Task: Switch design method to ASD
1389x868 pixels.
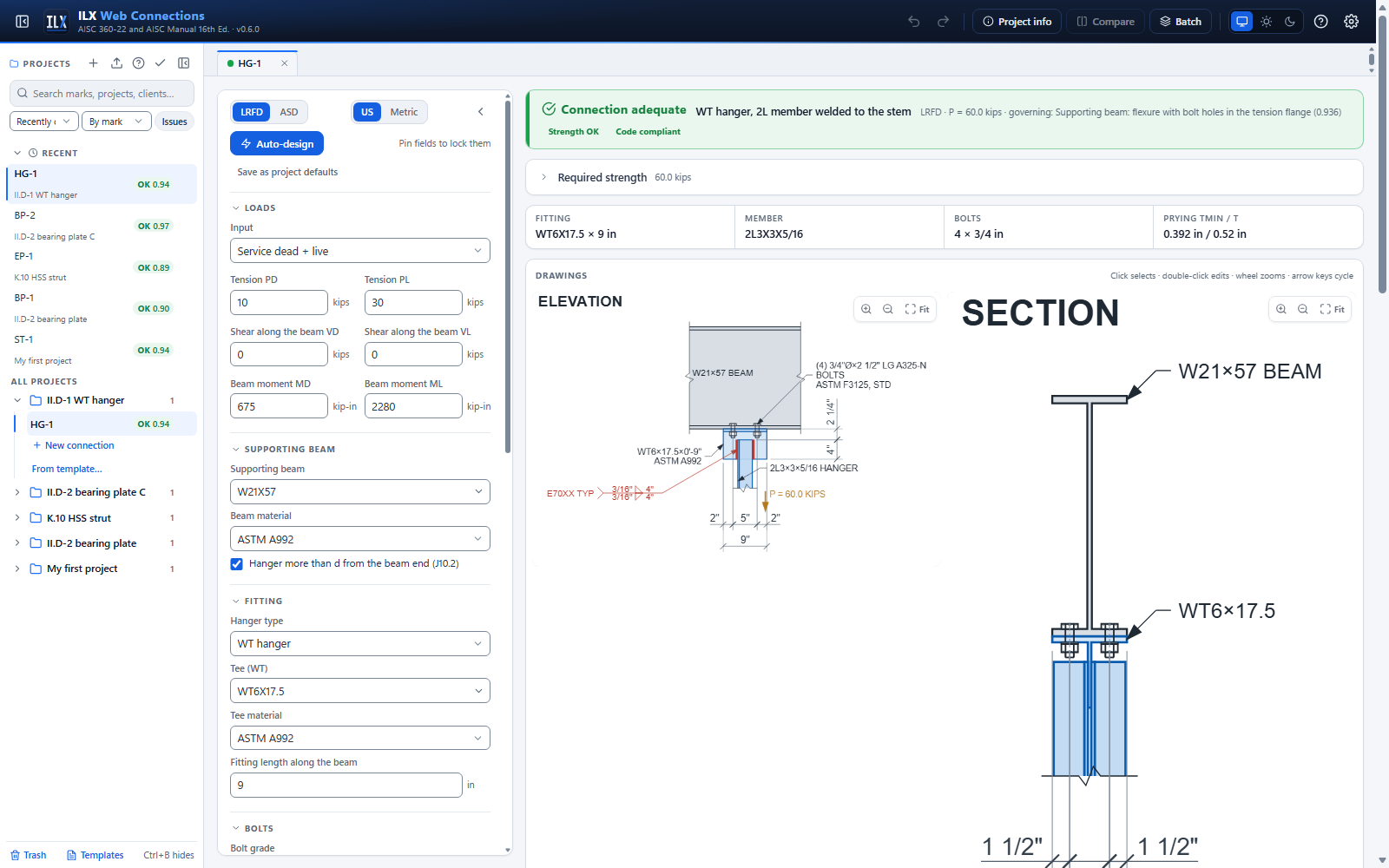Action: pyautogui.click(x=289, y=112)
